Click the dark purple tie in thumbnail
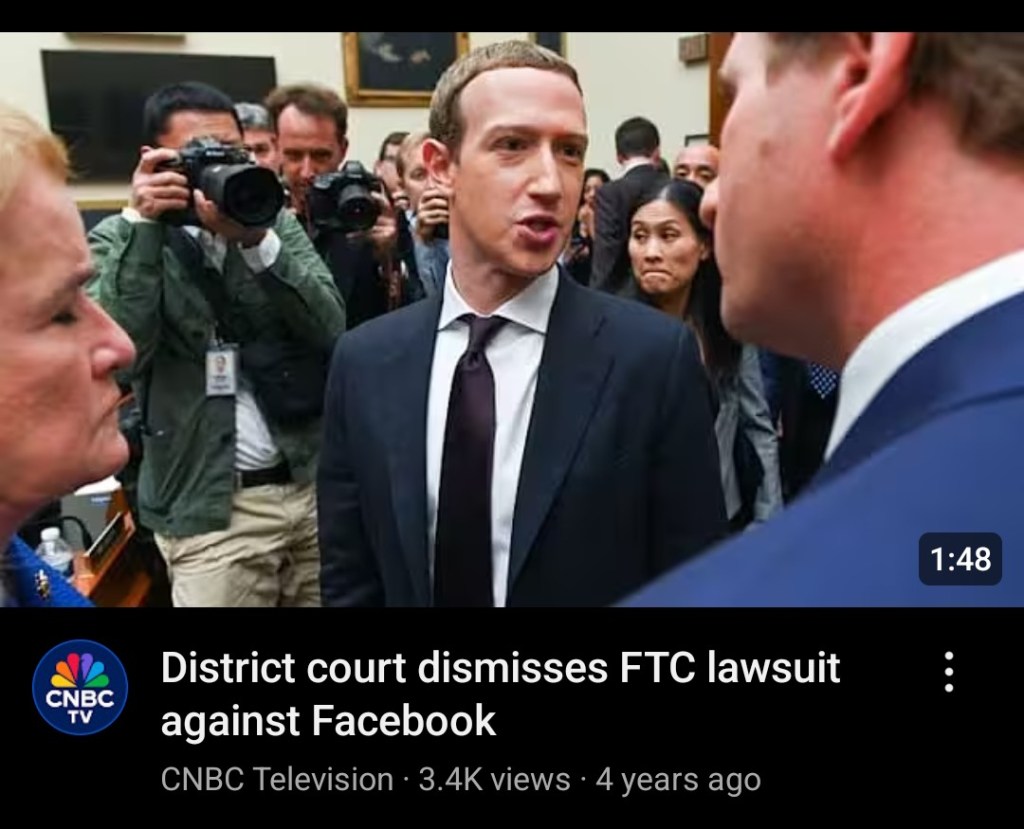This screenshot has width=1024, height=829. pyautogui.click(x=466, y=457)
